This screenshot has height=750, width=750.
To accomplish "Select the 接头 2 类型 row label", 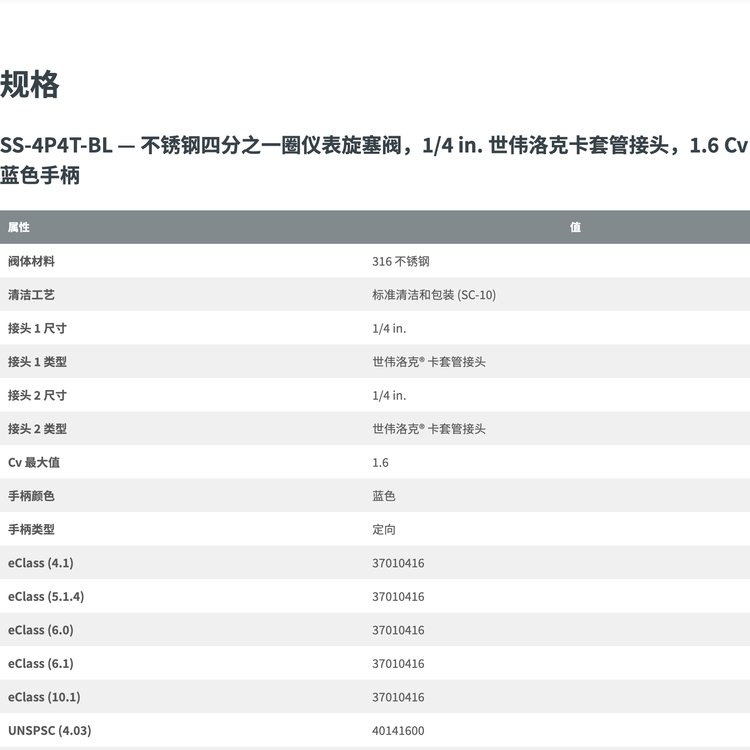I will pyautogui.click(x=37, y=429).
